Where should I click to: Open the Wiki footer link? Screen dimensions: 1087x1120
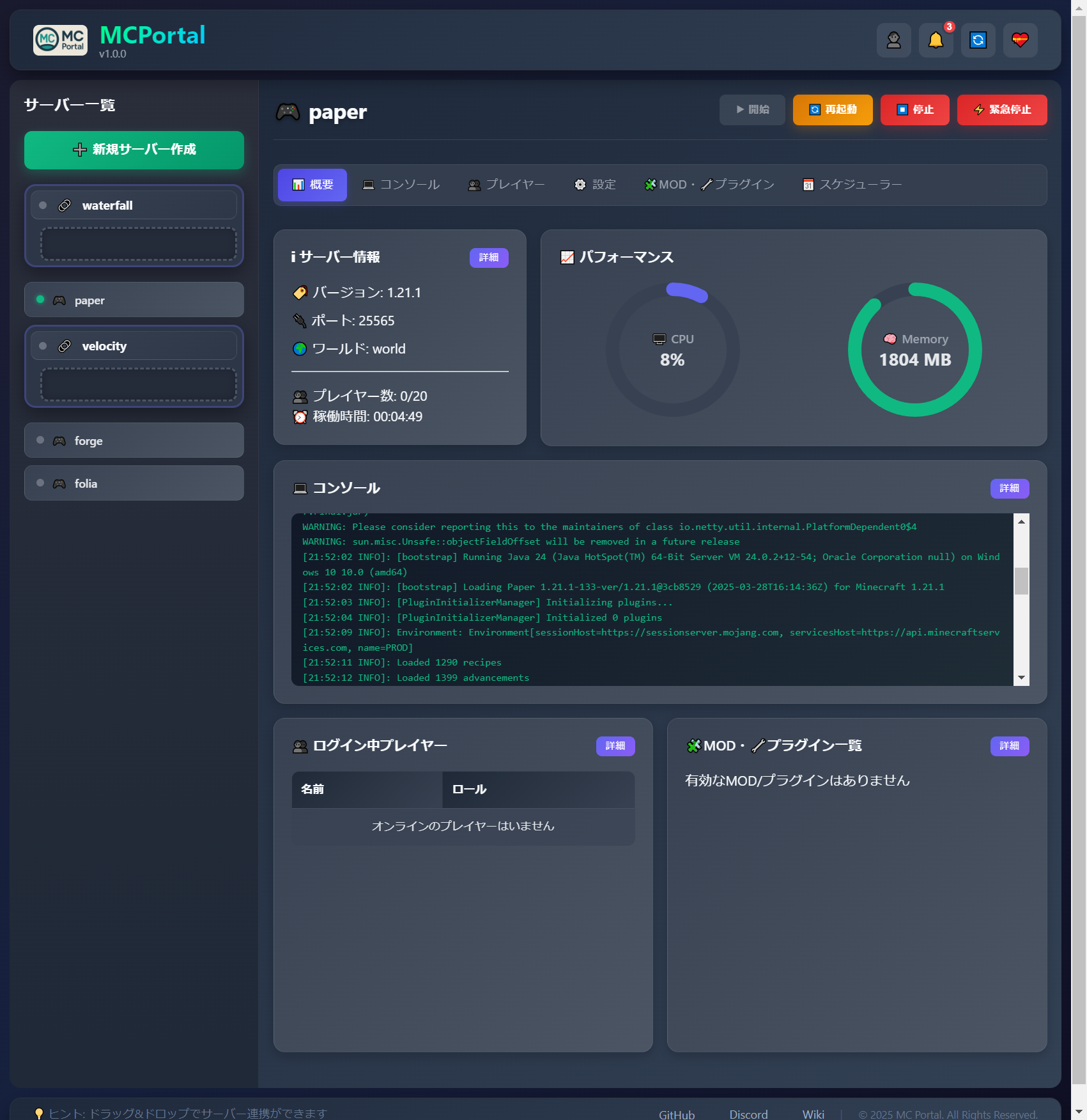point(812,1114)
